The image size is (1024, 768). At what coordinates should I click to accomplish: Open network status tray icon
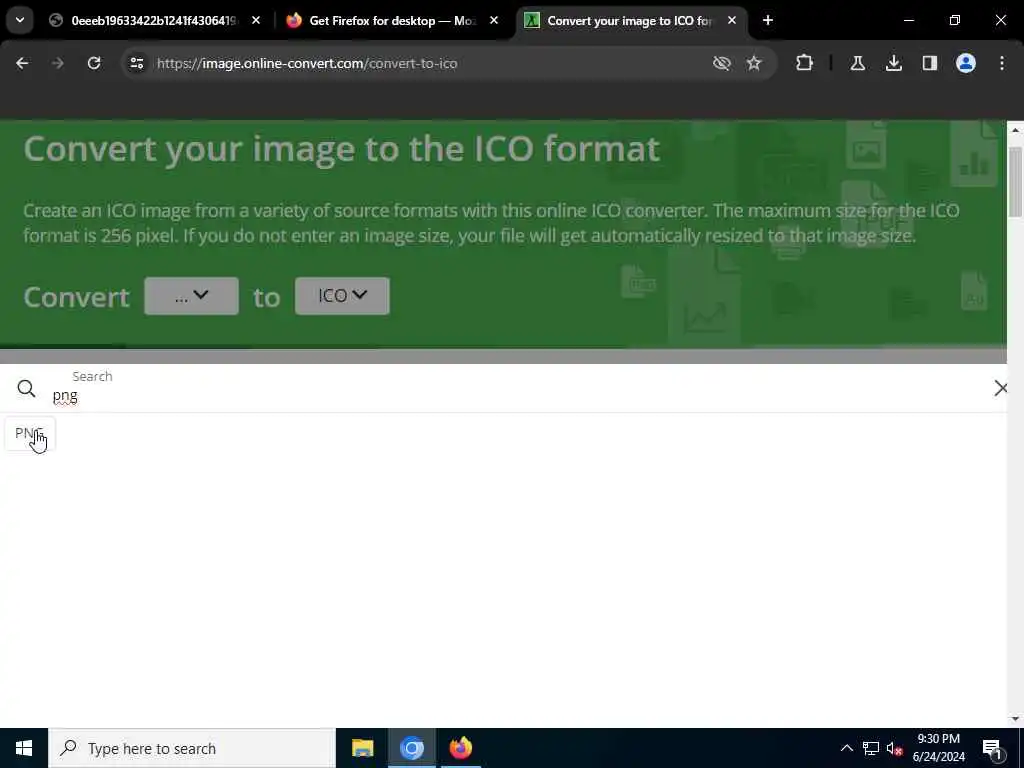871,748
